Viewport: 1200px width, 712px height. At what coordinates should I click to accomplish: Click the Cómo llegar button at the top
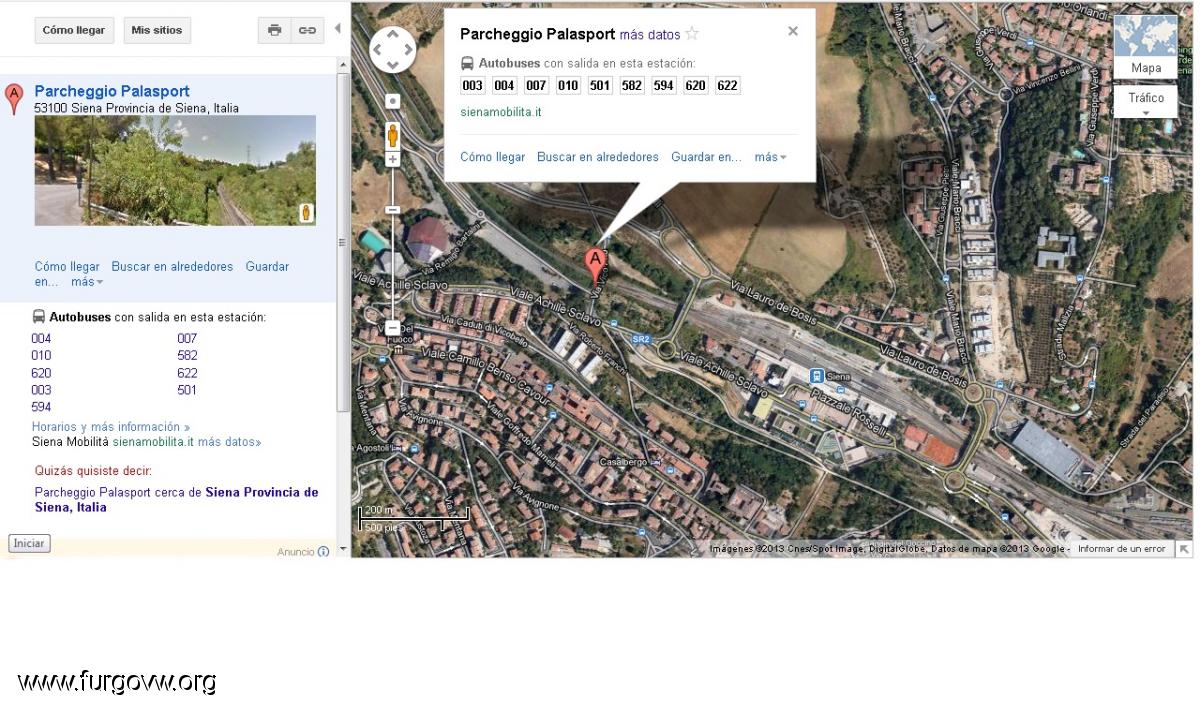(x=74, y=30)
